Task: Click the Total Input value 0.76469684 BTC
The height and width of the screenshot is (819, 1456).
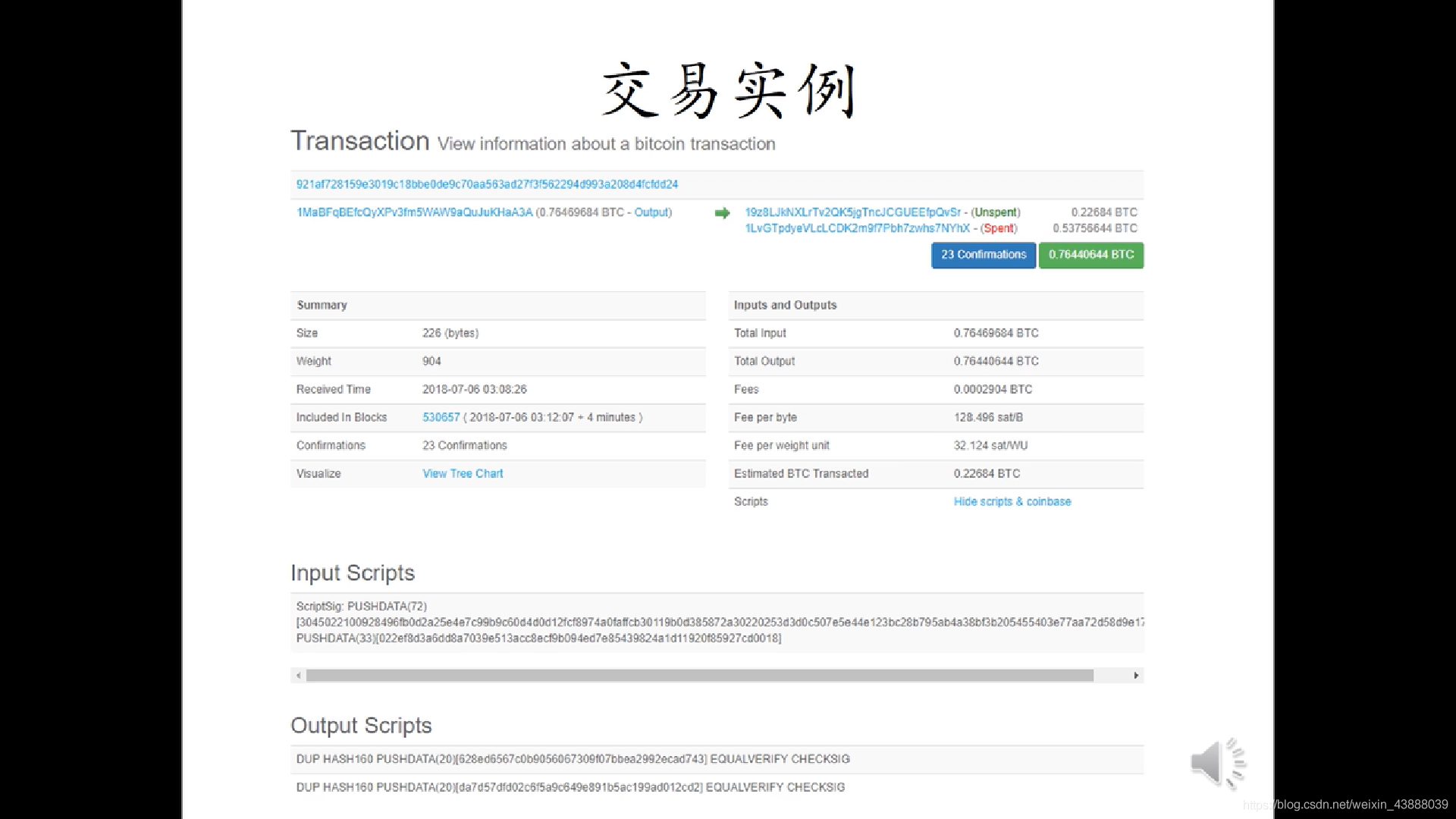Action: 996,333
